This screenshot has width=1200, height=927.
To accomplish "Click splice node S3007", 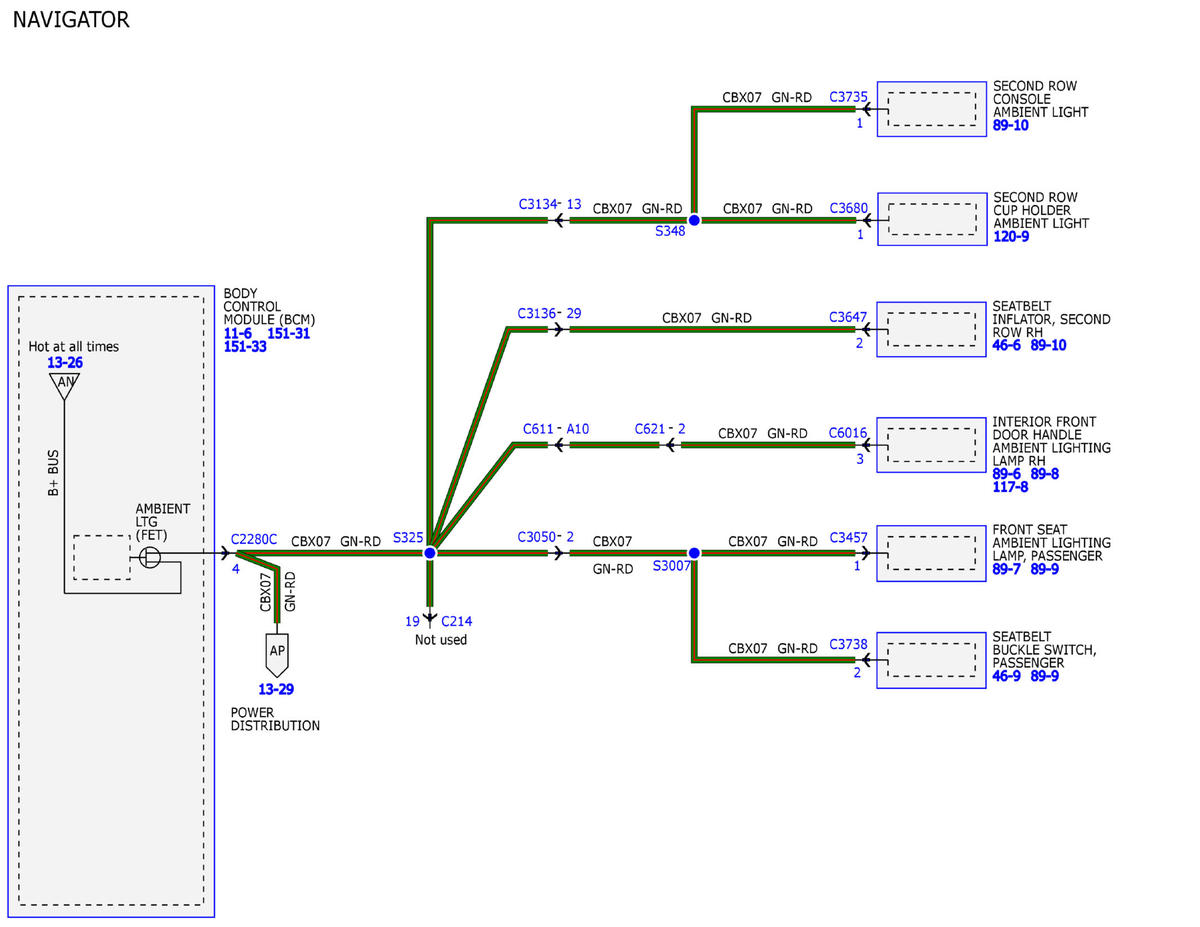I will coord(693,553).
